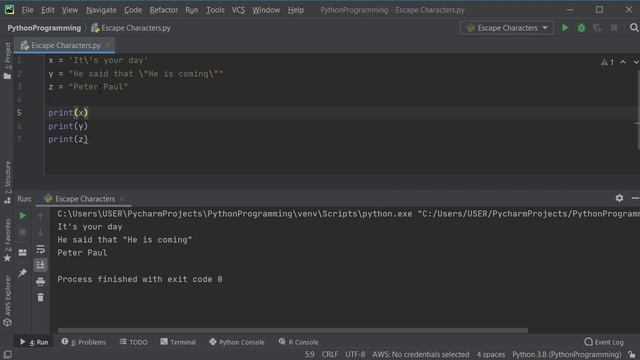Click output line "Peter Paul" in console
The image size is (640, 360).
(x=82, y=253)
